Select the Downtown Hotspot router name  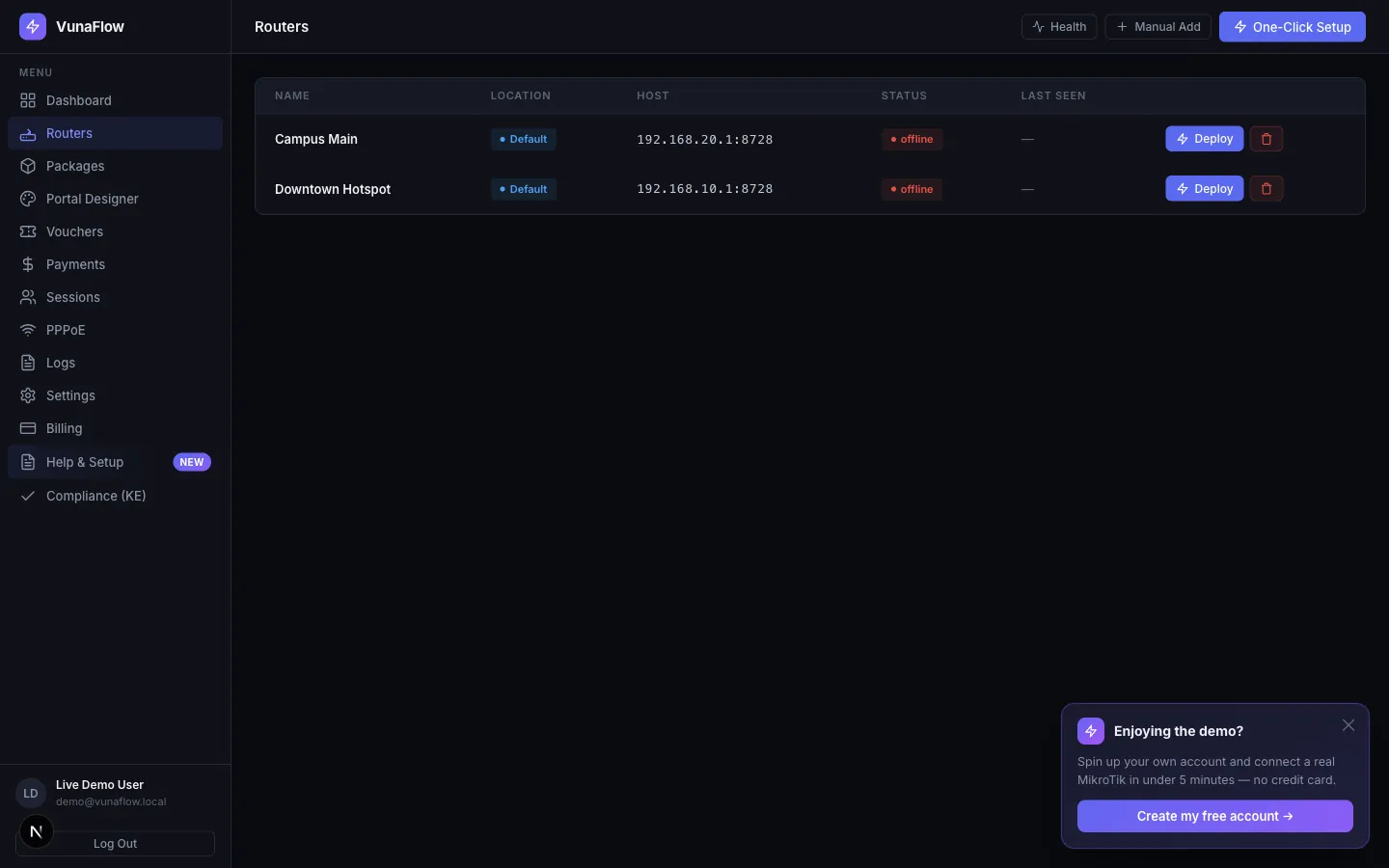(333, 189)
